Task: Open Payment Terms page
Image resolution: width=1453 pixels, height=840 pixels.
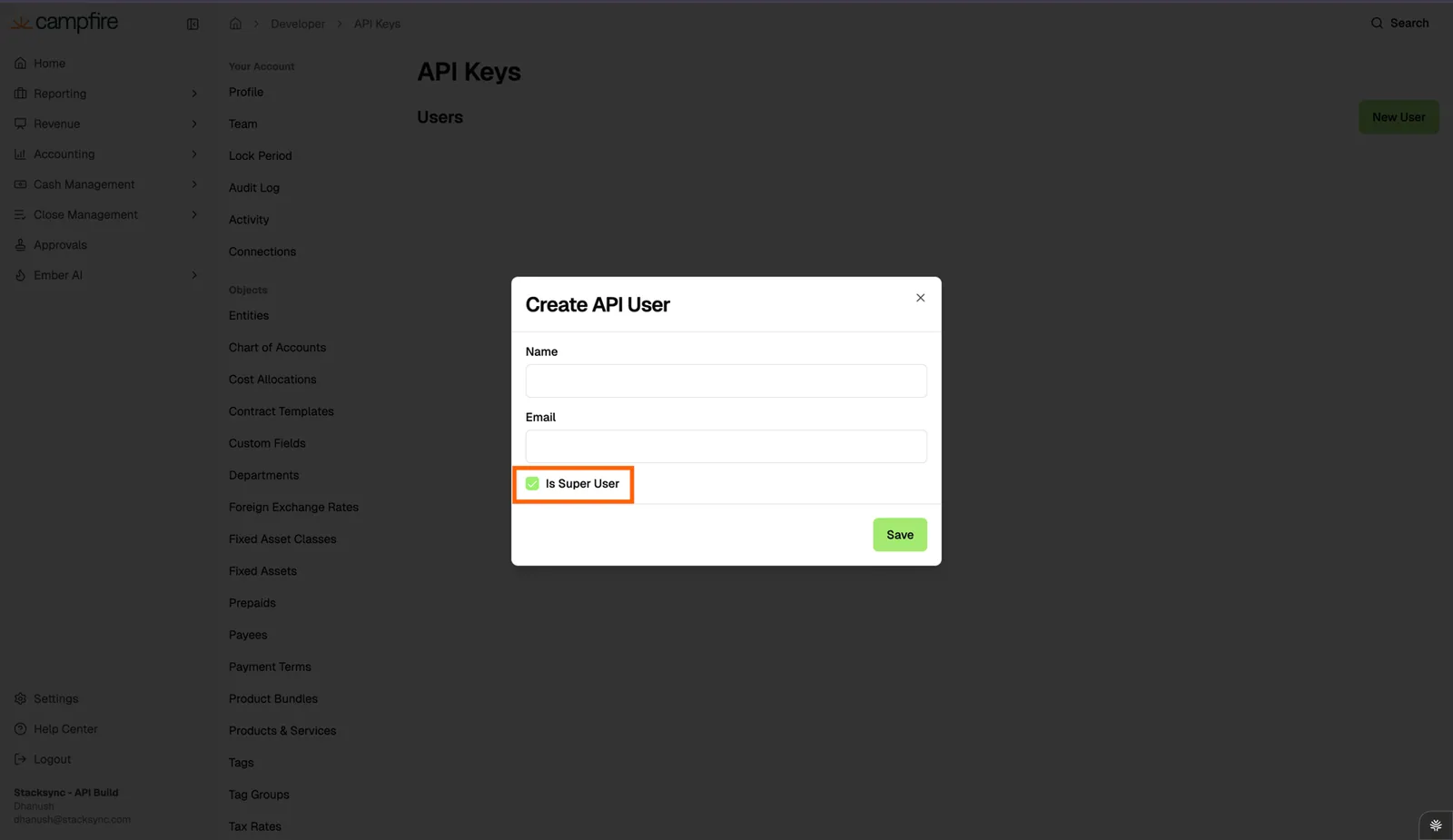Action: [x=270, y=667]
